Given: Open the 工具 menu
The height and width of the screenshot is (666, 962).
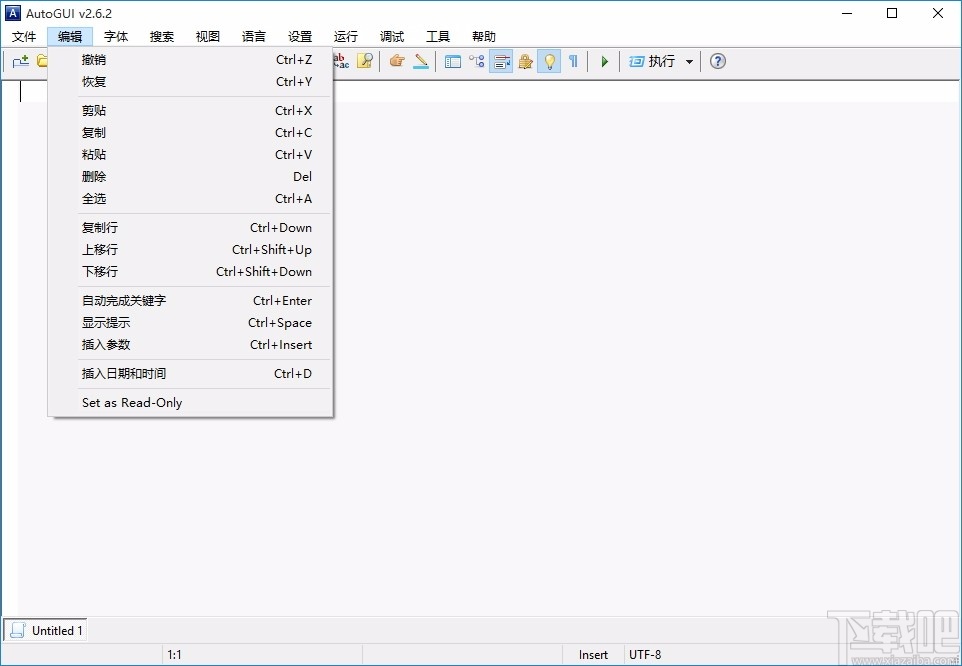Looking at the screenshot, I should click(437, 36).
